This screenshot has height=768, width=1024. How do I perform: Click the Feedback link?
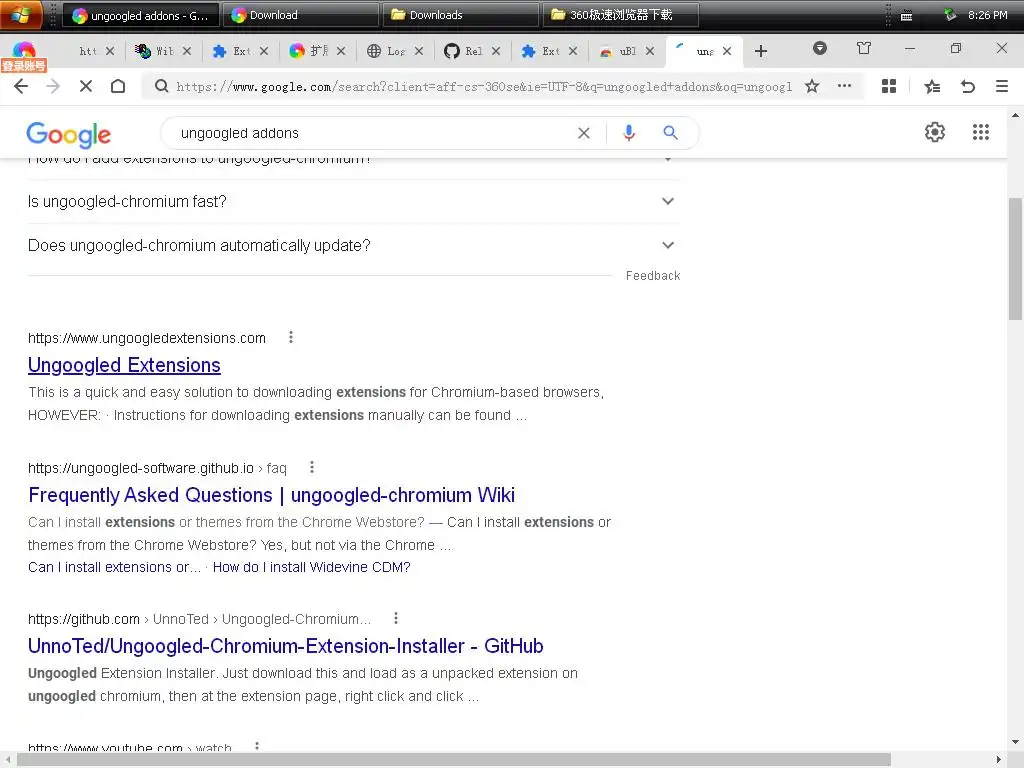[653, 276]
